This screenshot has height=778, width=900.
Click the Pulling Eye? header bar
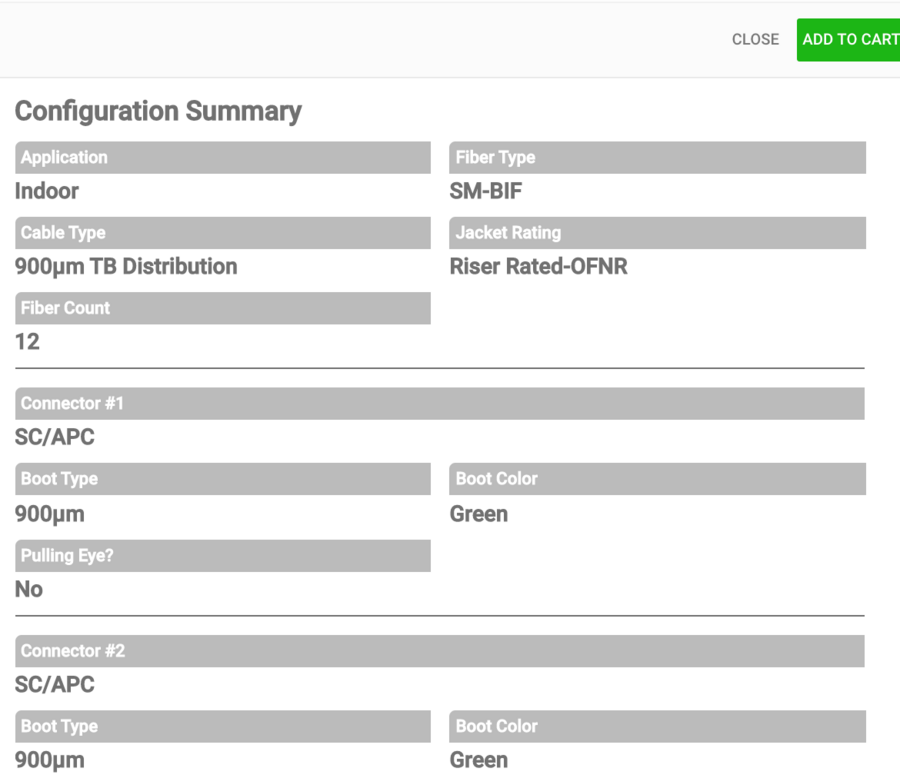click(x=223, y=555)
